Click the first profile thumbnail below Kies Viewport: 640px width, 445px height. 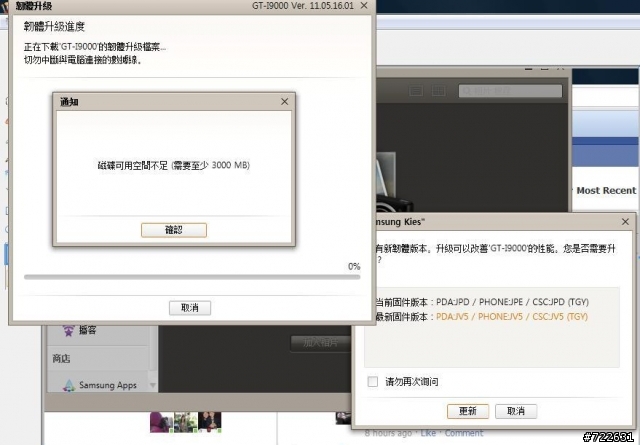pyautogui.click(x=161, y=422)
